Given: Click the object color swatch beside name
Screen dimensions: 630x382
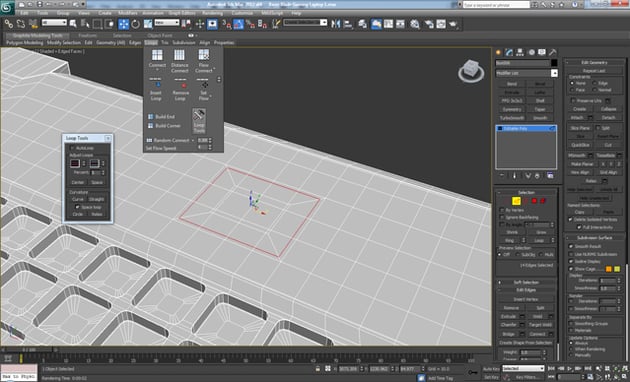Looking at the screenshot, I should [x=554, y=63].
